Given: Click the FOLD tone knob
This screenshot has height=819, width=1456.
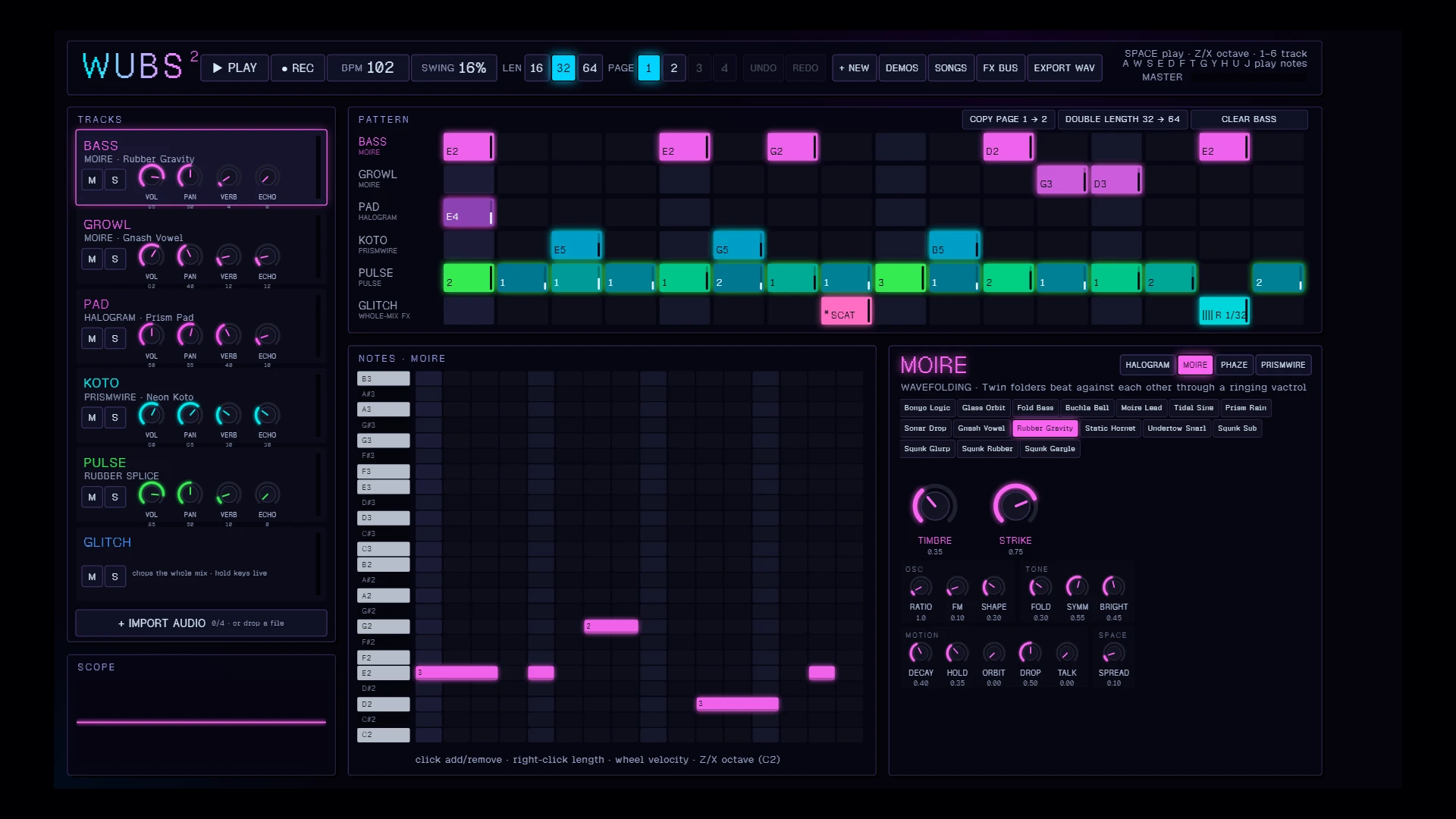Looking at the screenshot, I should coord(1040,587).
